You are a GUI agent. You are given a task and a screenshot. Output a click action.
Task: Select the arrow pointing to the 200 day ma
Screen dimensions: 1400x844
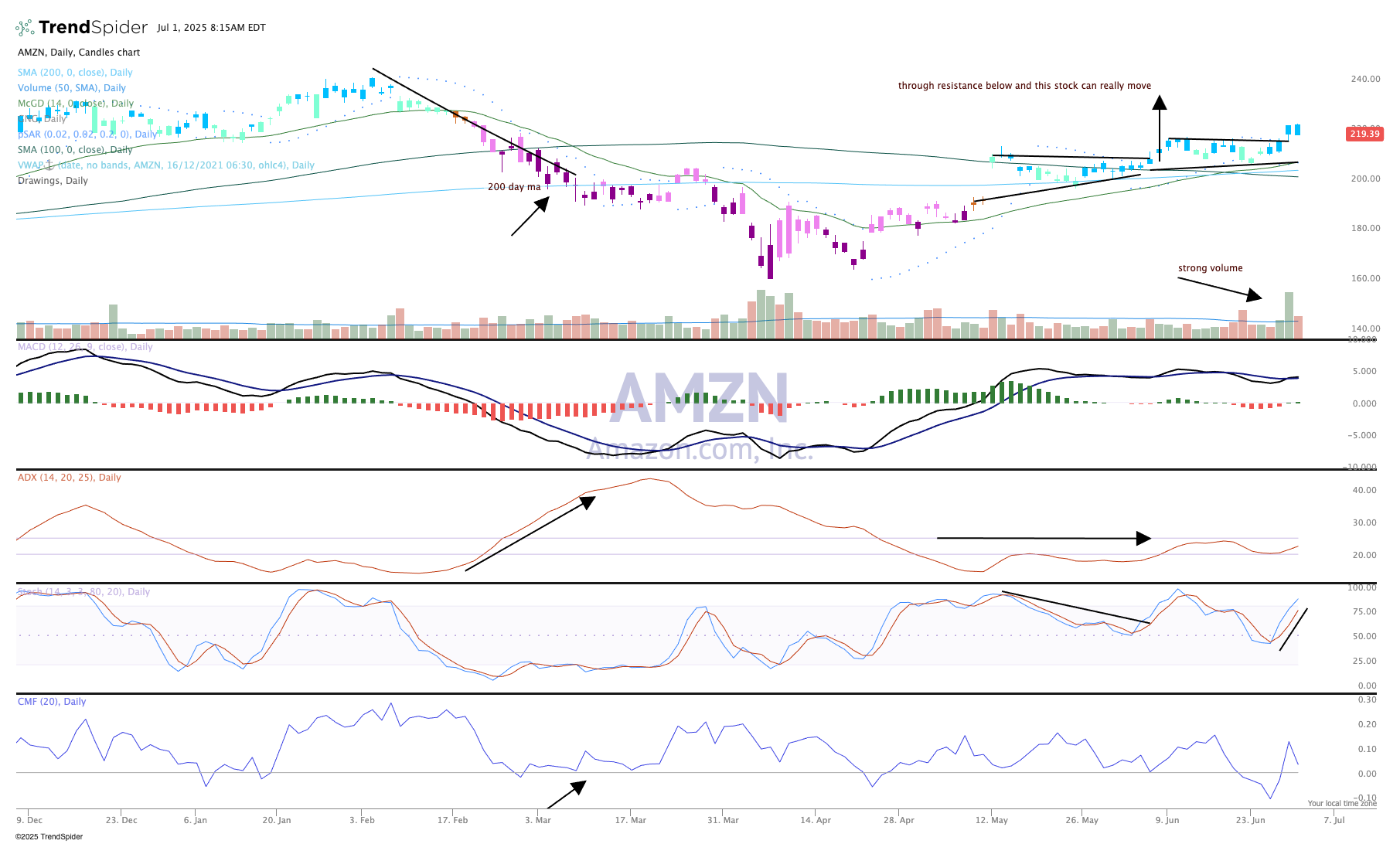530,216
